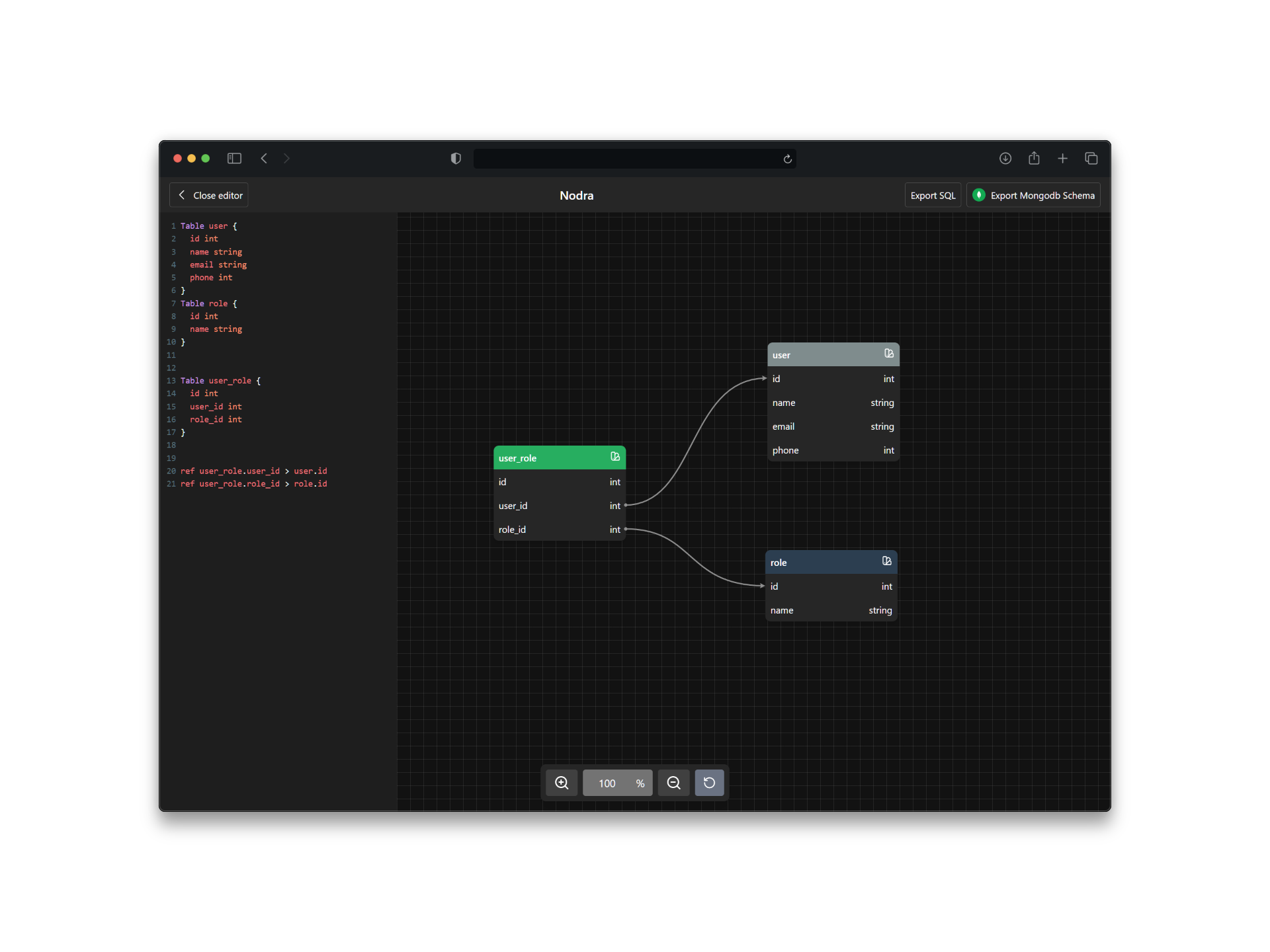Toggle the browser sidebar icon
The image size is (1270, 952).
234,159
